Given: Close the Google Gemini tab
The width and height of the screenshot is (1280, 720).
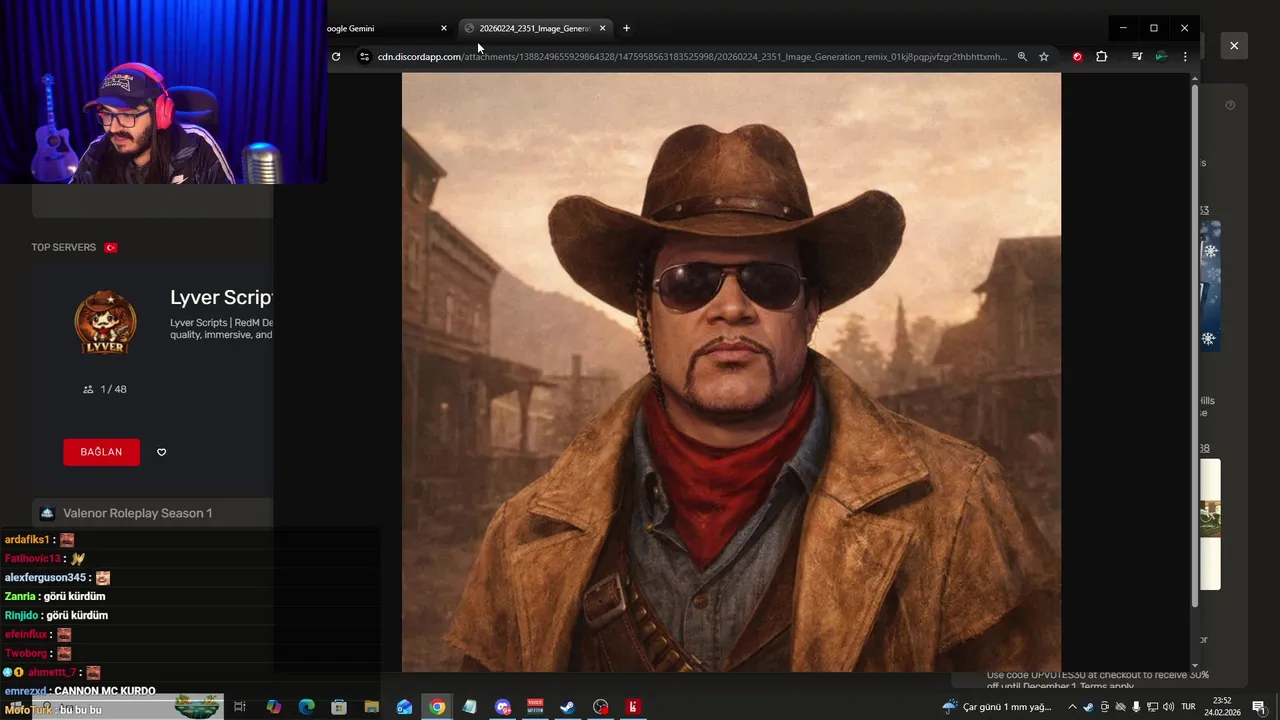Looking at the screenshot, I should point(444,28).
